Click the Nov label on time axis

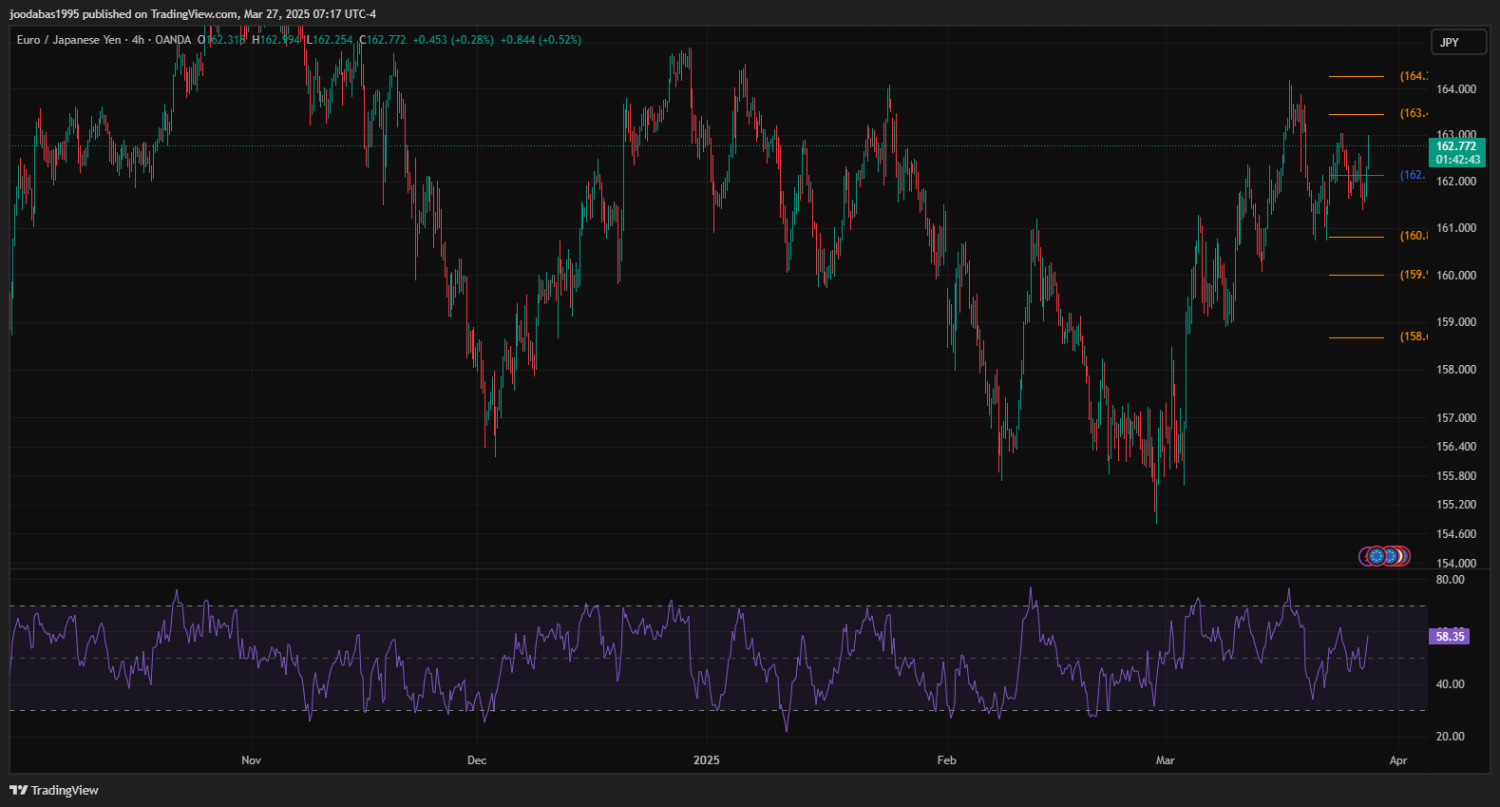[251, 761]
